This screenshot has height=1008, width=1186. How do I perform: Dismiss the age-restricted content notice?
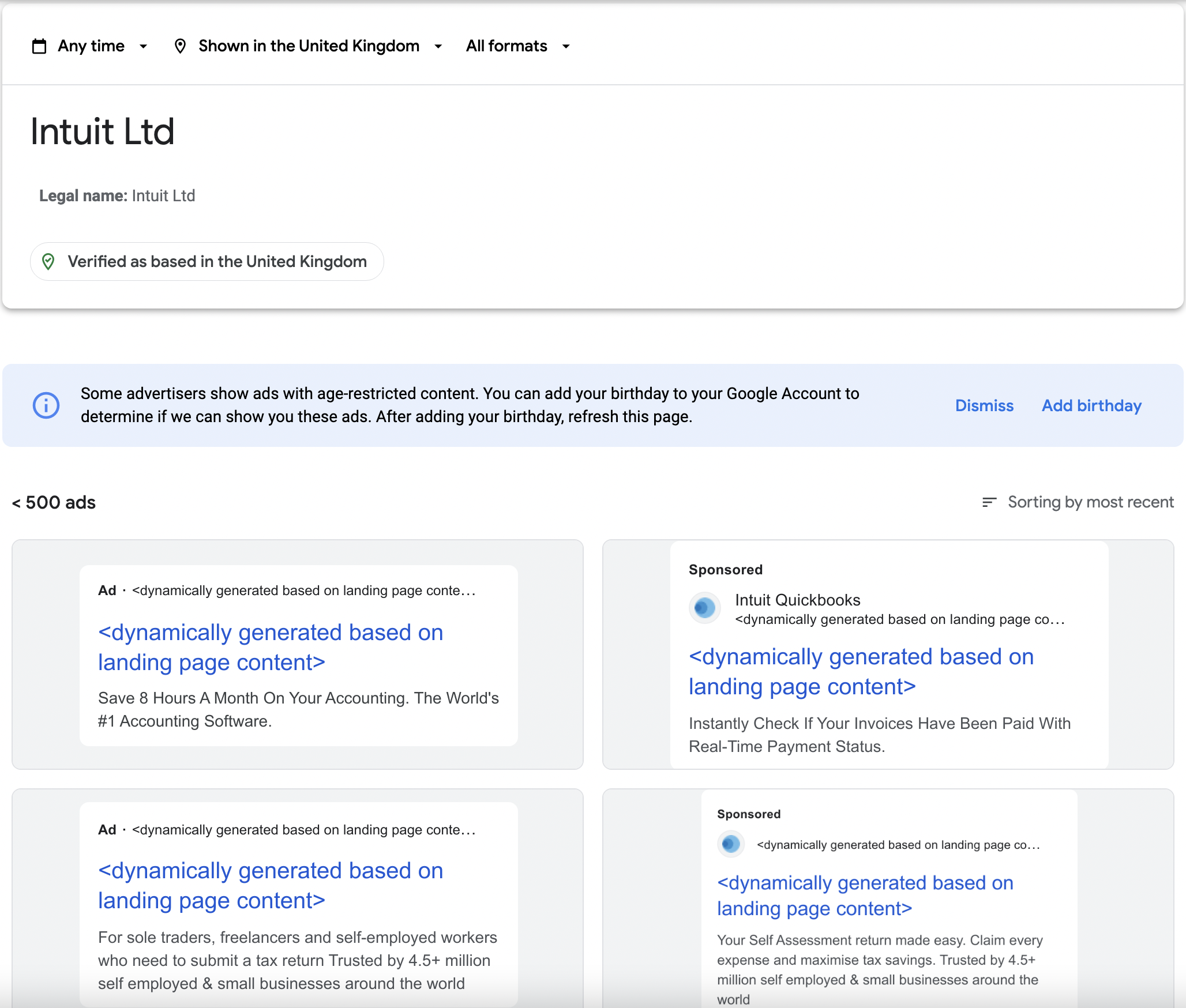(x=984, y=405)
